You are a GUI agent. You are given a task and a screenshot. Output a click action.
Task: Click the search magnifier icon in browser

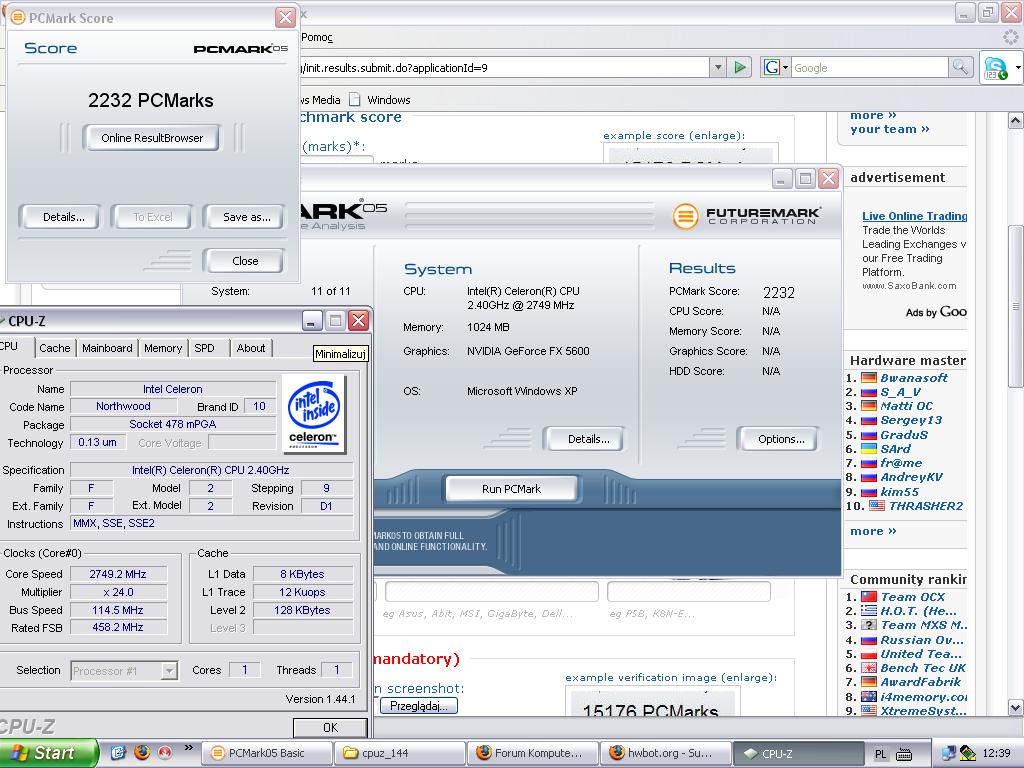961,67
